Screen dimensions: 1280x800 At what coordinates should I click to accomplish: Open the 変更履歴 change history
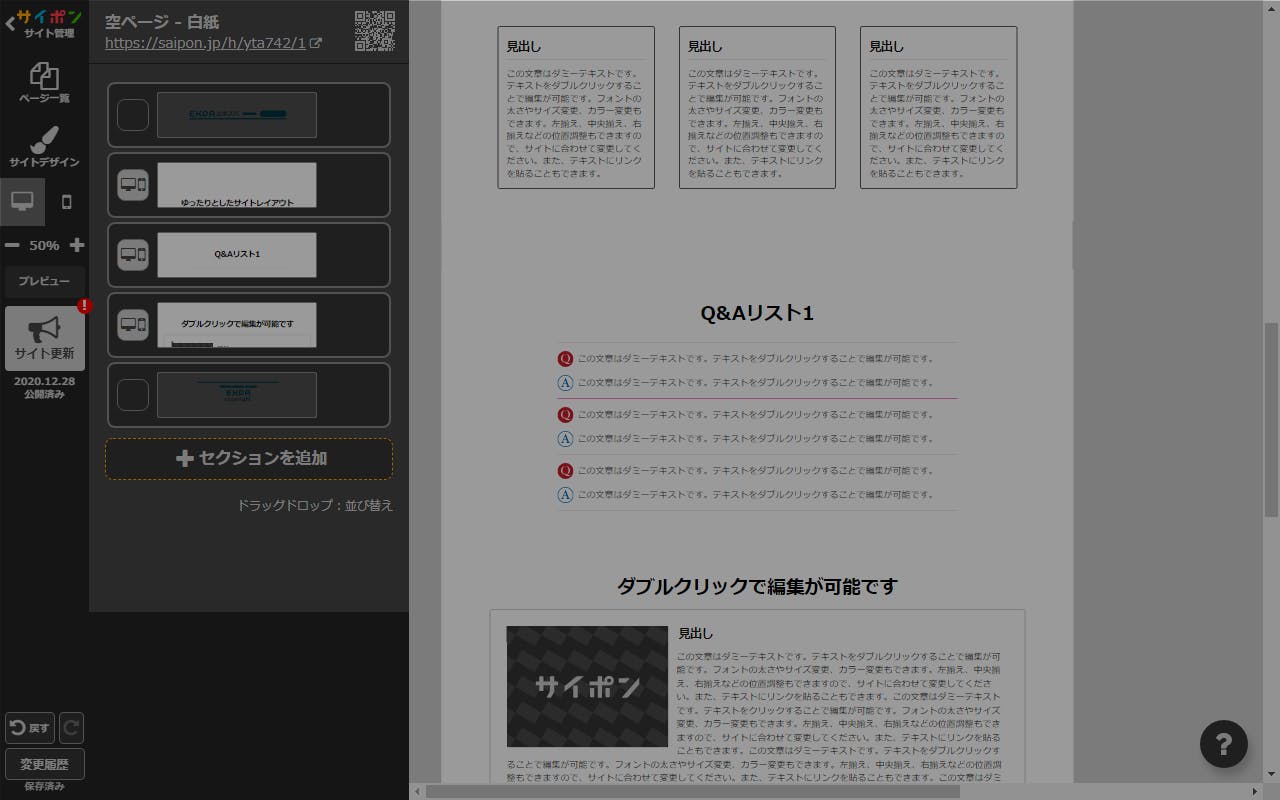[x=45, y=764]
